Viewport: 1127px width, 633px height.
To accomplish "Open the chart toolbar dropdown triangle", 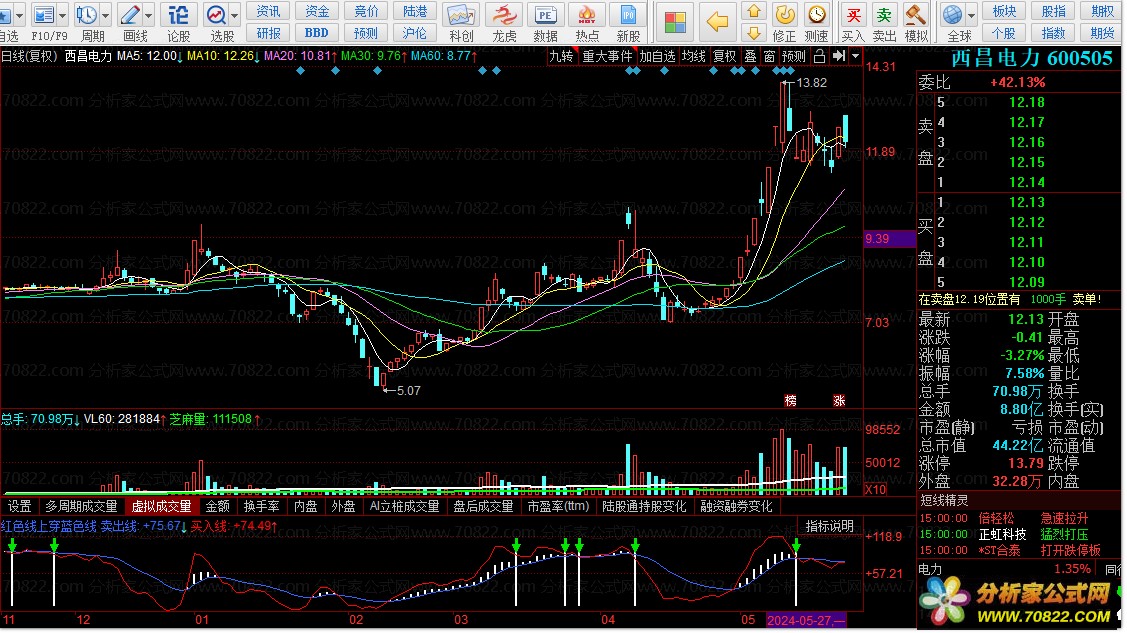I will click(x=855, y=56).
